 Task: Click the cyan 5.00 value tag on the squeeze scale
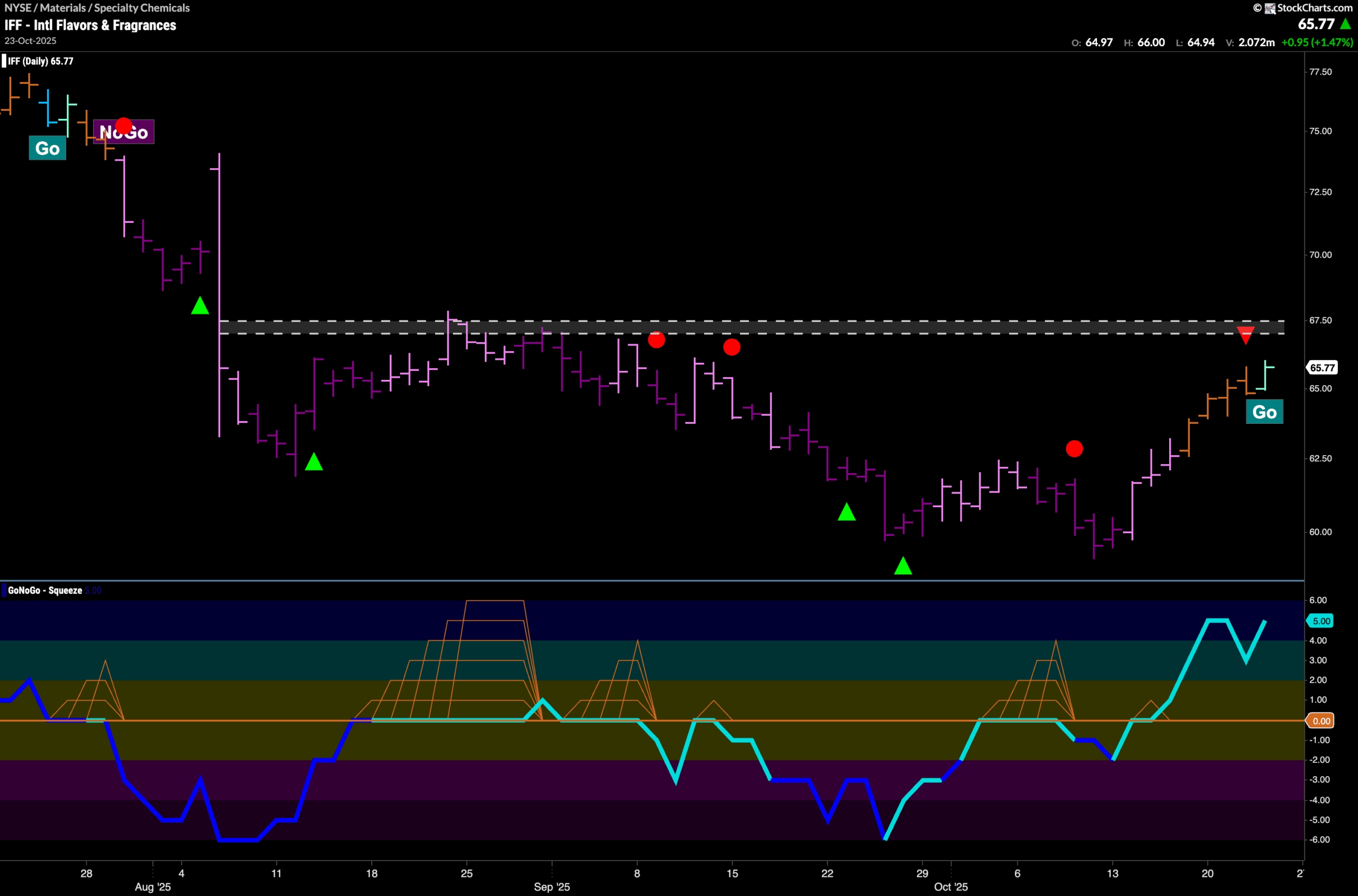tap(1320, 621)
